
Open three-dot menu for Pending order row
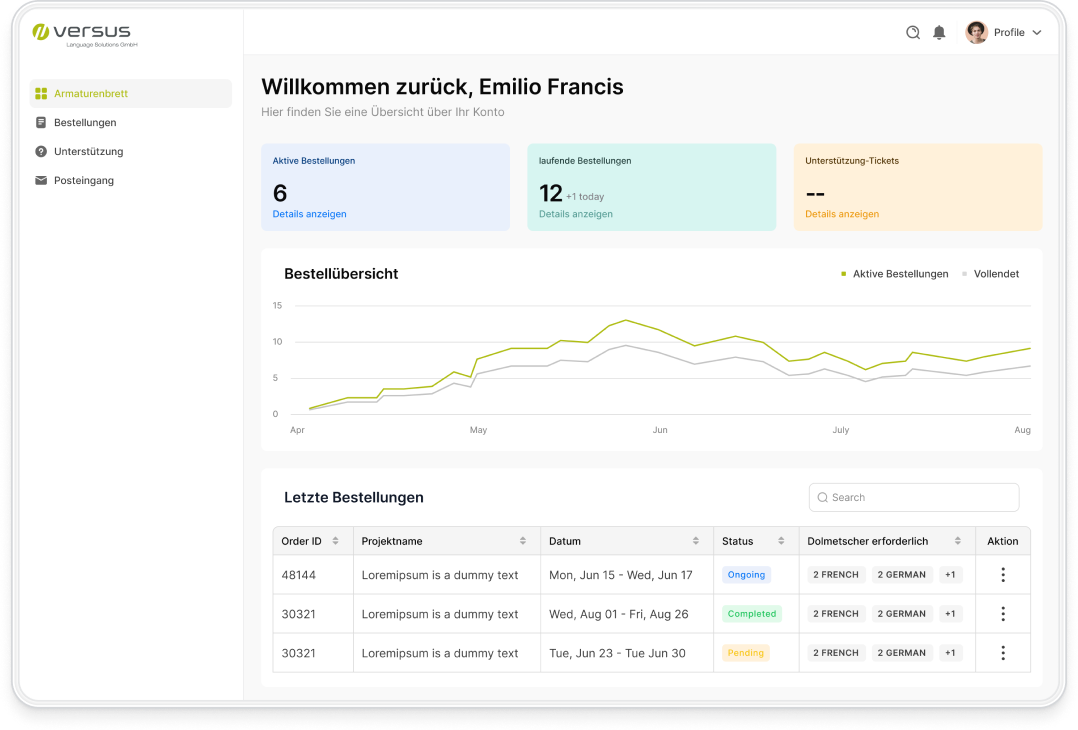point(1002,653)
